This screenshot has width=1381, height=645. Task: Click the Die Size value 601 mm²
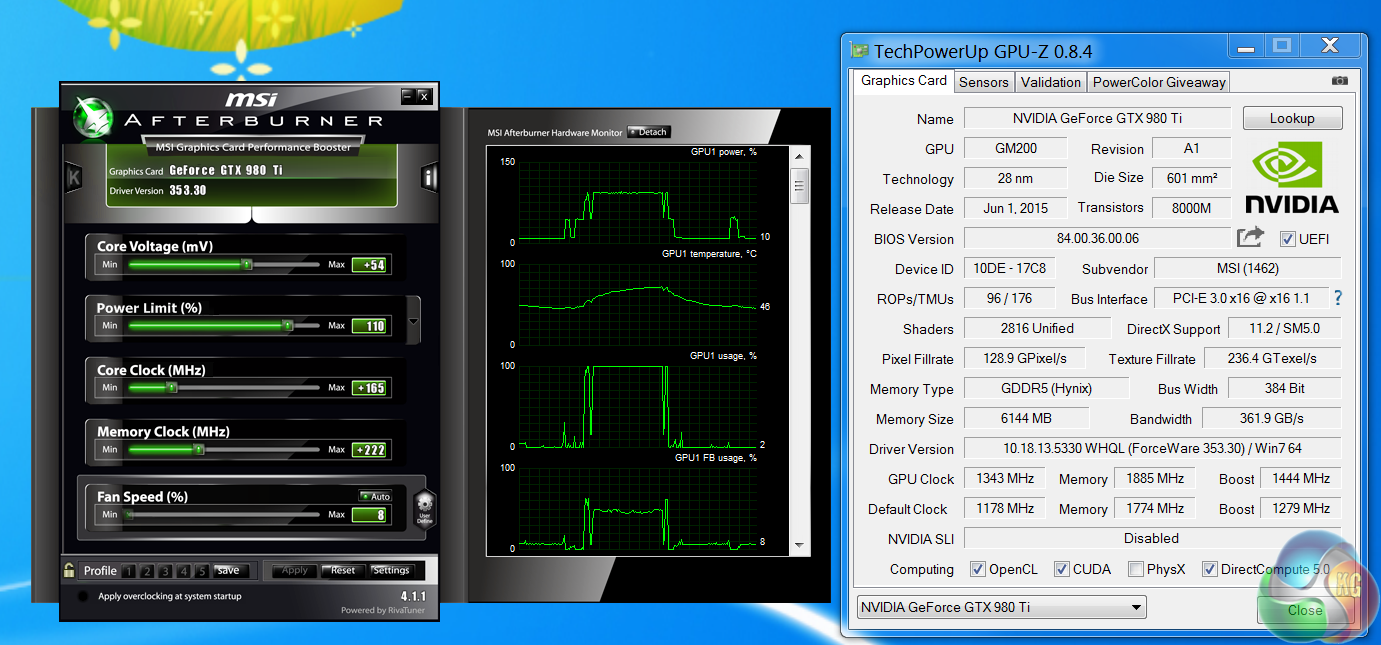1191,178
